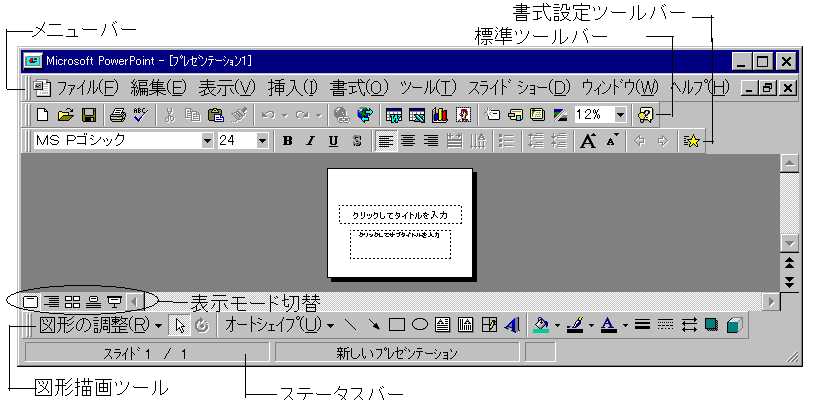Open the 図形の調整(R) dropdown menu
This screenshot has height=400, width=816.
point(100,326)
